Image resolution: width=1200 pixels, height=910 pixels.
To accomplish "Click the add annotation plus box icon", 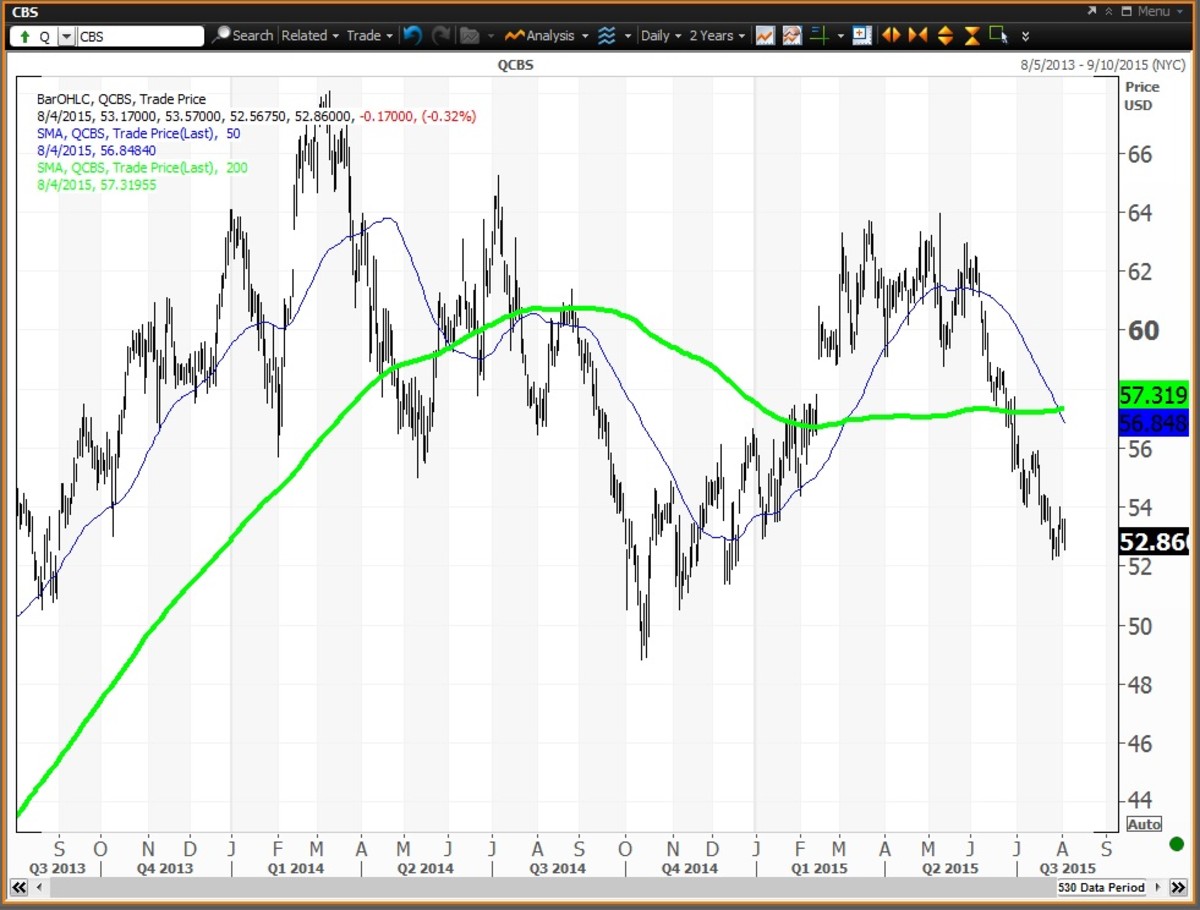I will (863, 35).
